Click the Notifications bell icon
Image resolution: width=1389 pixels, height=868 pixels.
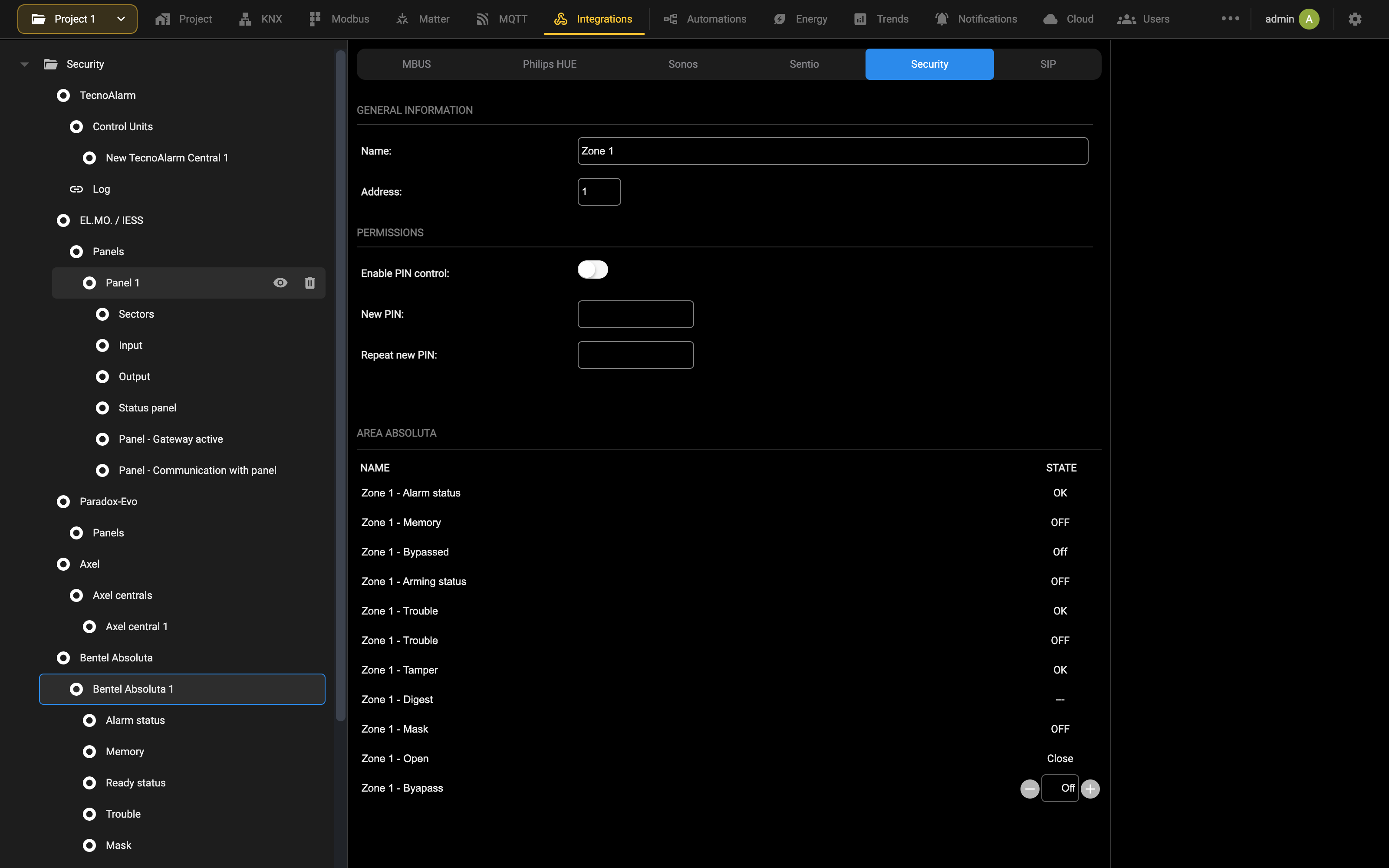click(x=942, y=19)
